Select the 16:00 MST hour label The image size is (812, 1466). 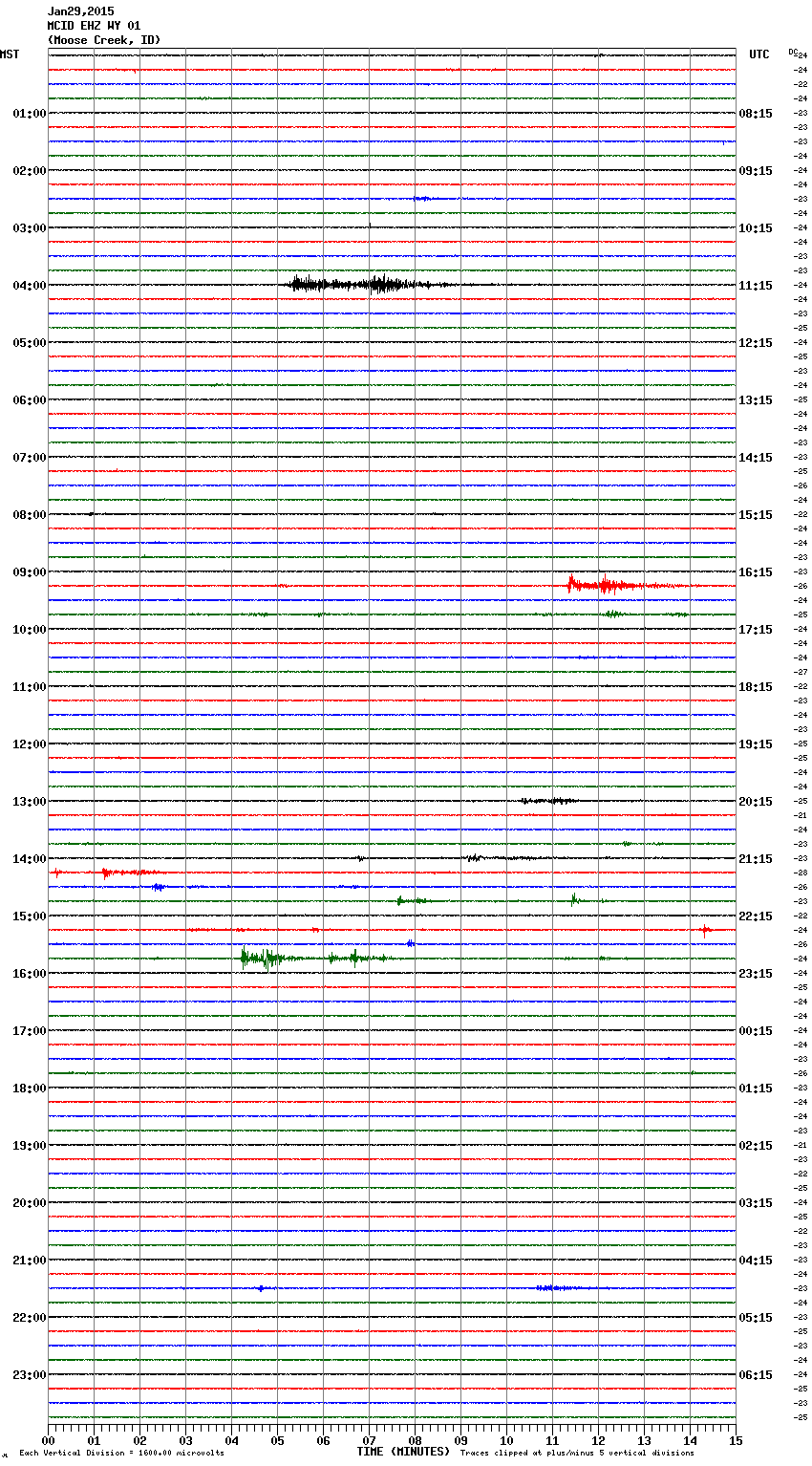click(29, 974)
